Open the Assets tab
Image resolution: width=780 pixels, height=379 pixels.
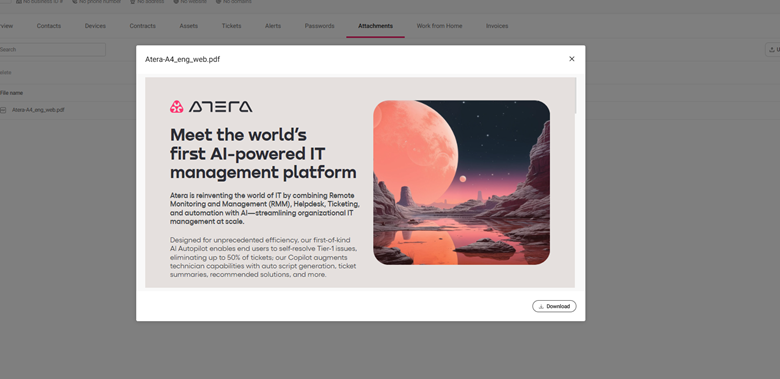189,26
